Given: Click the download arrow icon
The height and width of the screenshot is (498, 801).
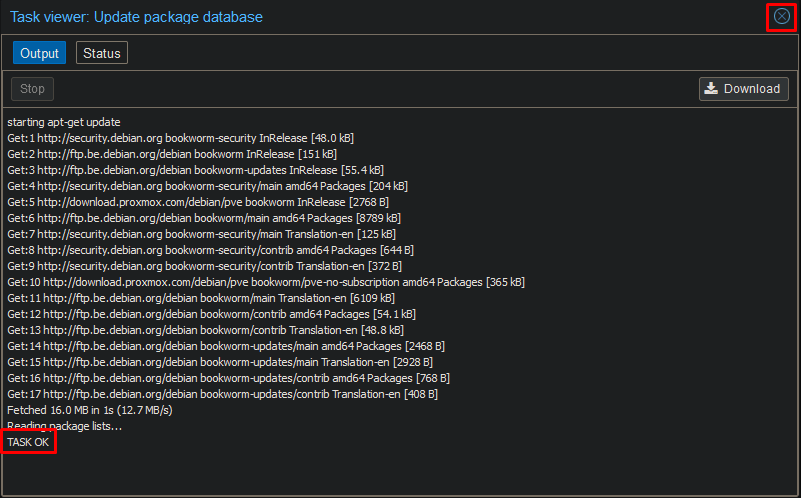Looking at the screenshot, I should click(x=711, y=89).
